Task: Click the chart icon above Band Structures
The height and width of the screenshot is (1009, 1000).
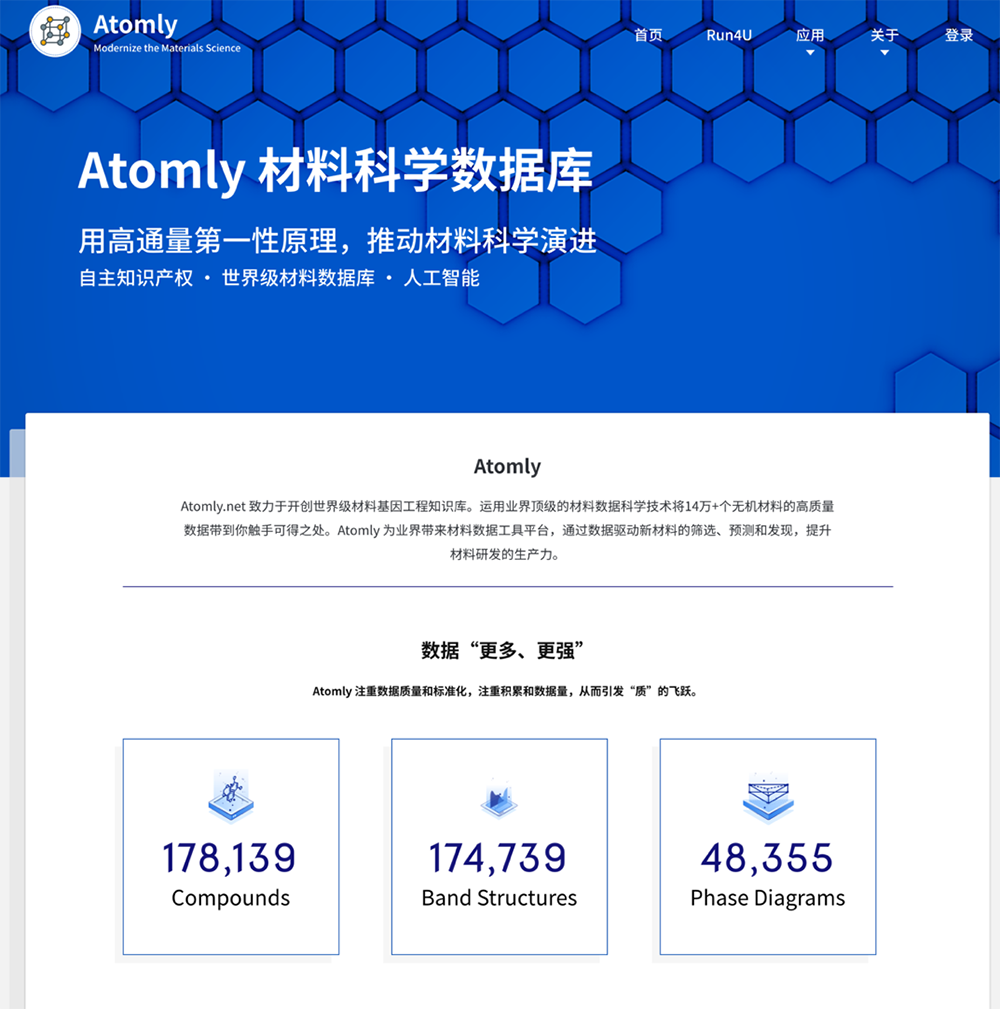Action: coord(499,799)
